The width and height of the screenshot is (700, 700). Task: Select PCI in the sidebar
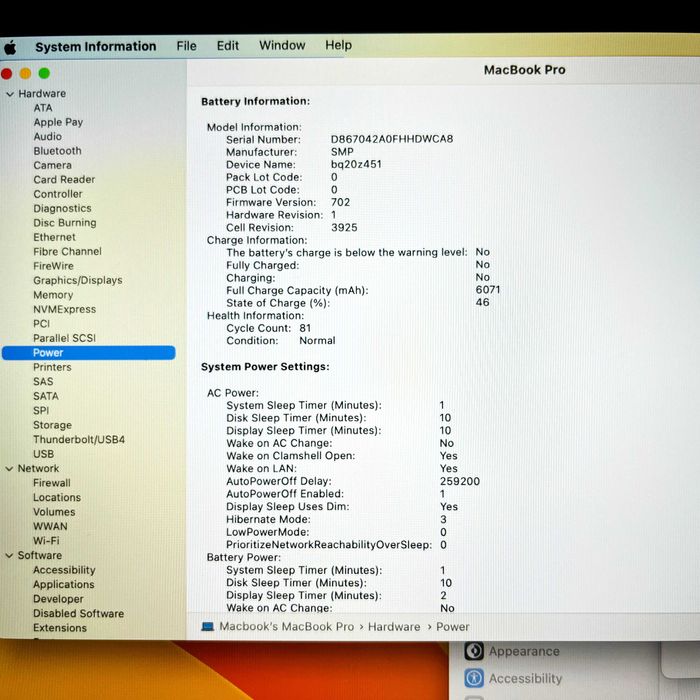pyautogui.click(x=41, y=324)
